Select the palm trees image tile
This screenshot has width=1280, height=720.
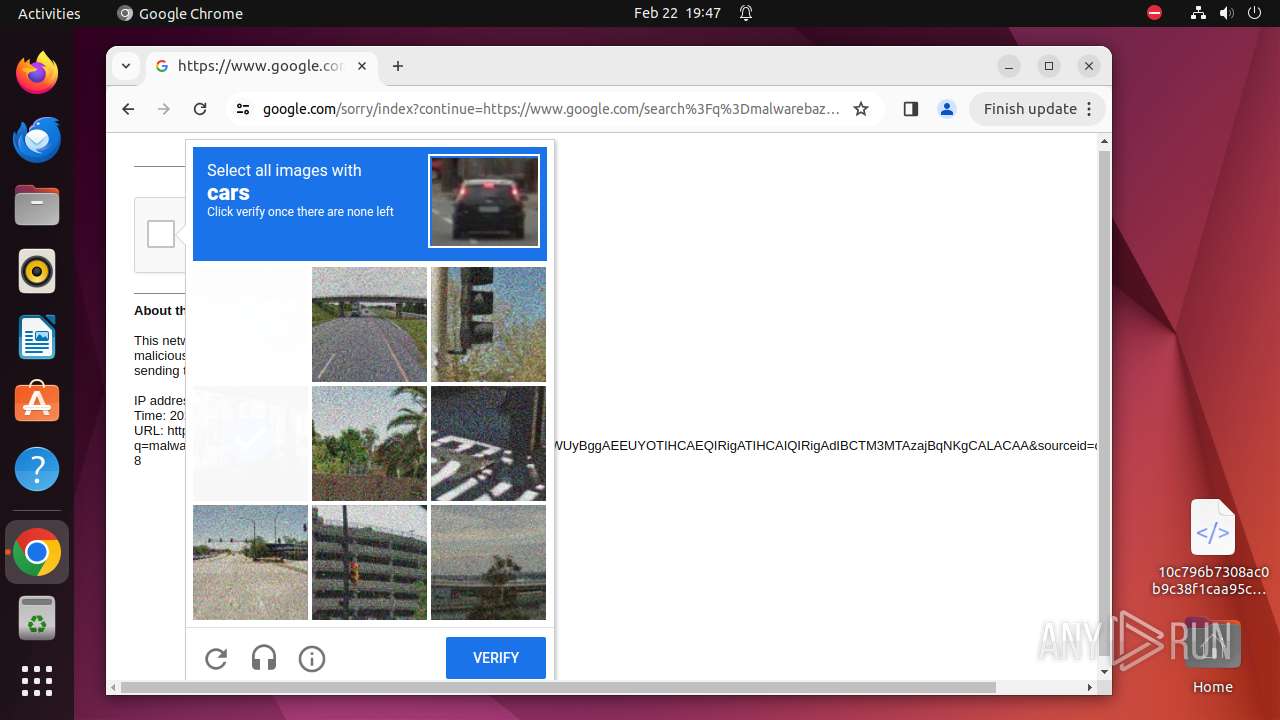point(369,443)
